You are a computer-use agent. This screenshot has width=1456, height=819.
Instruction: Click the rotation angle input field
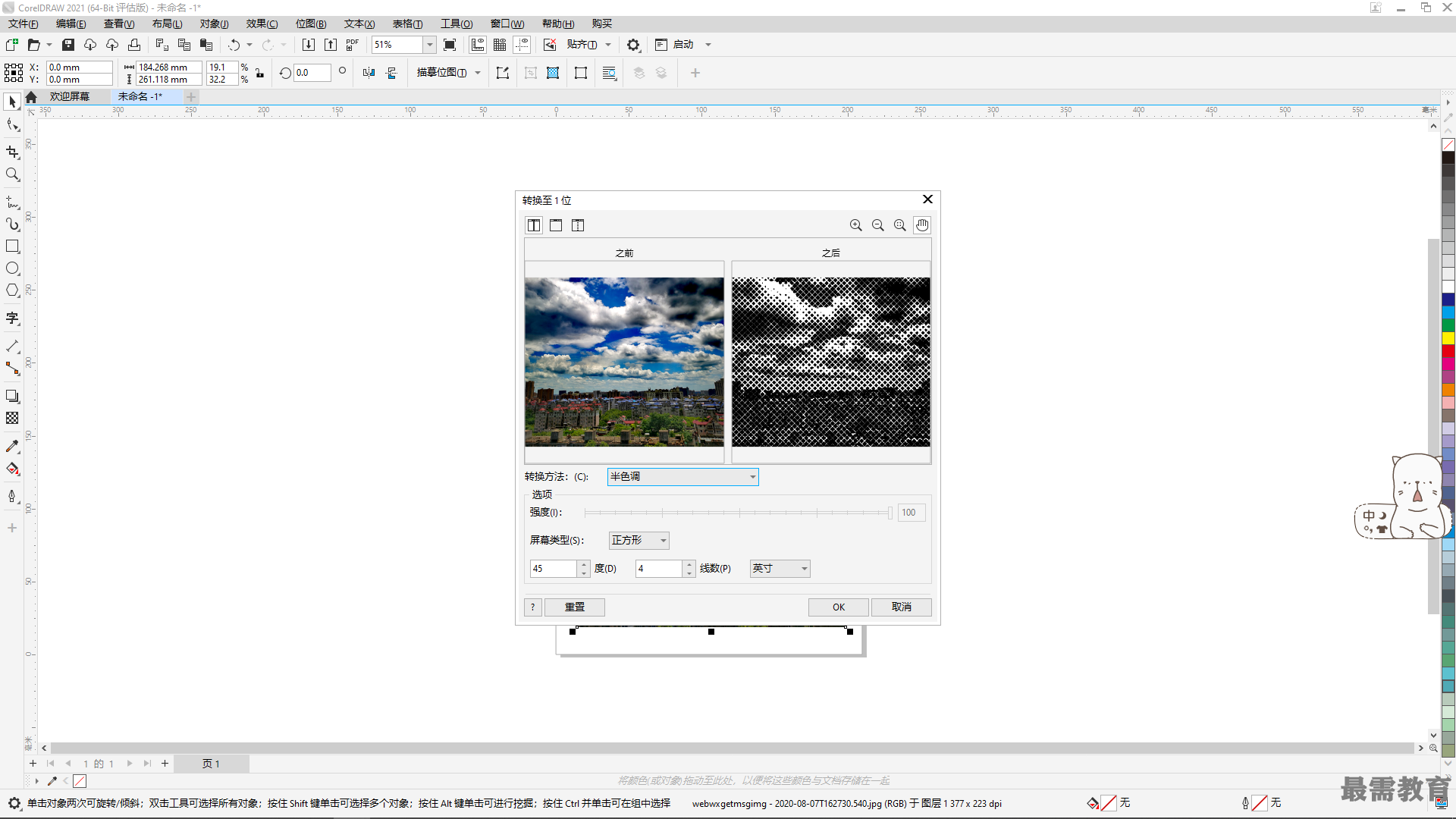[x=312, y=73]
